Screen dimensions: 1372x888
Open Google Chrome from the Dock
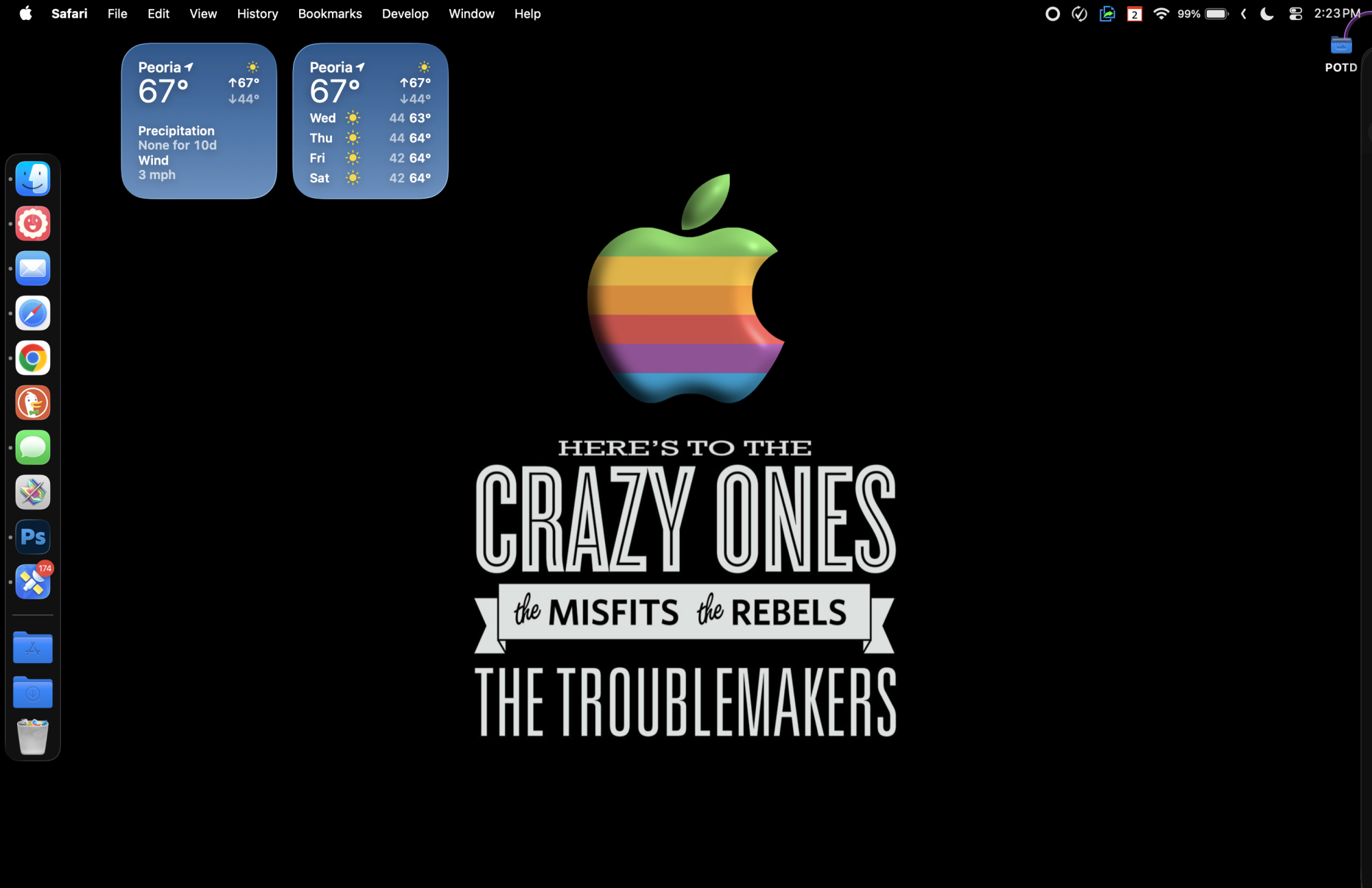pyautogui.click(x=32, y=358)
